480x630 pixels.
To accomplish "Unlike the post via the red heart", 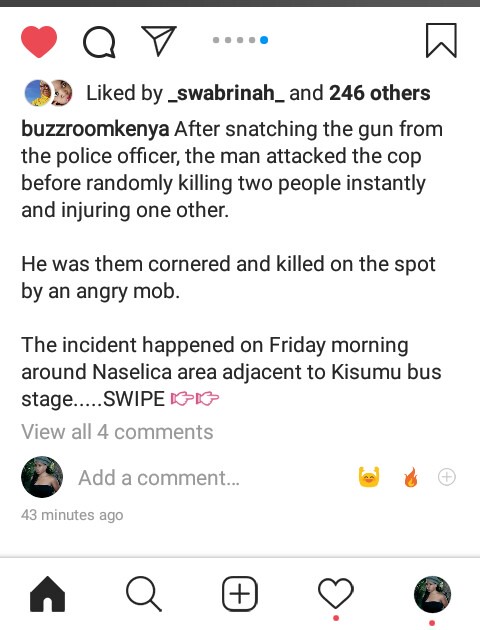I will tap(39, 41).
